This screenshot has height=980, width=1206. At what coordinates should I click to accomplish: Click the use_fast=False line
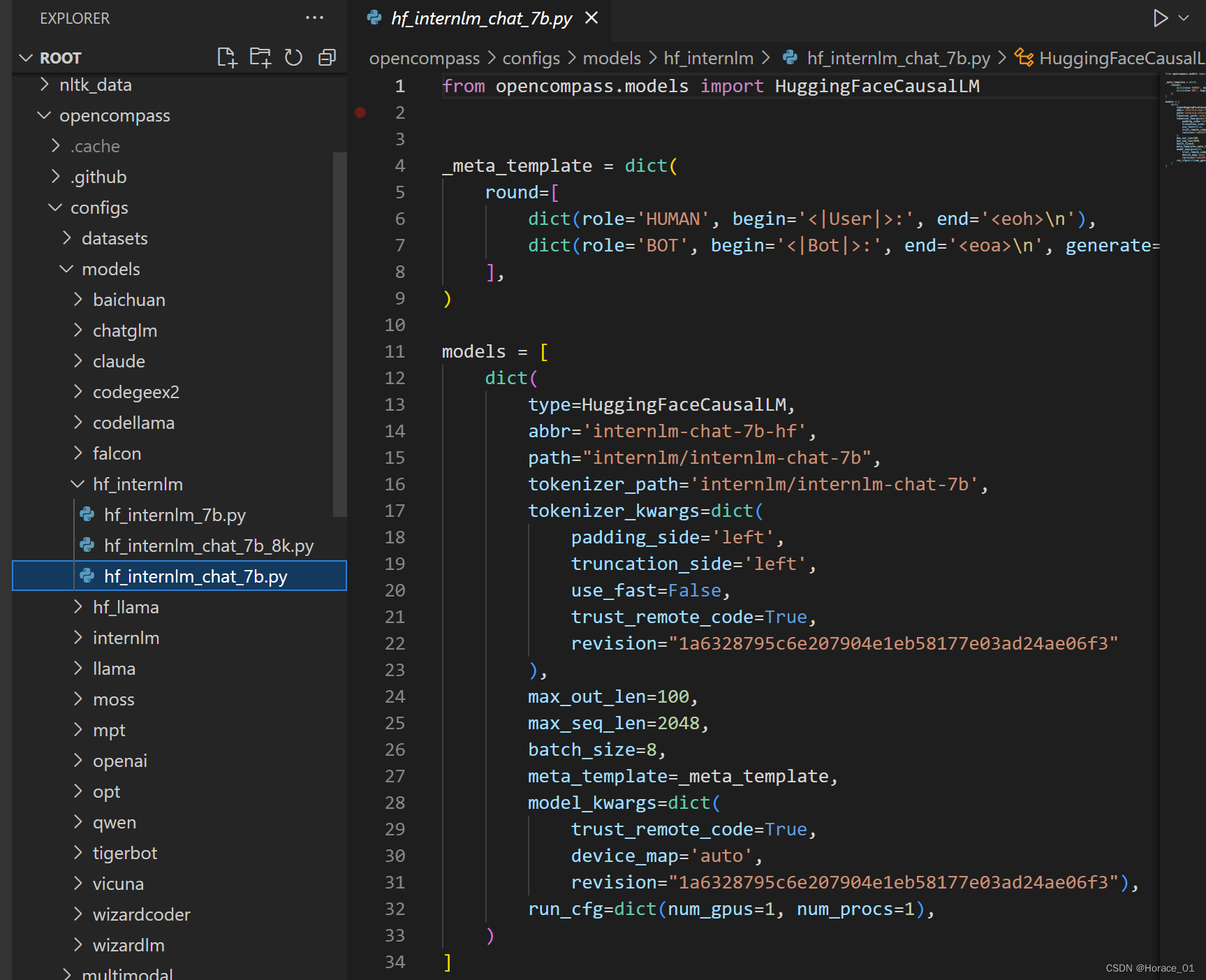click(x=651, y=590)
